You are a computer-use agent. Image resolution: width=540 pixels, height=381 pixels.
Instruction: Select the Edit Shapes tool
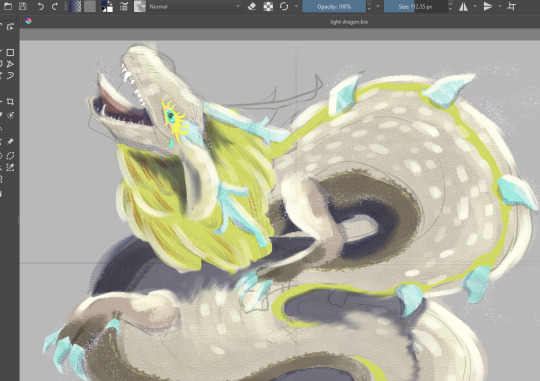(x=10, y=27)
